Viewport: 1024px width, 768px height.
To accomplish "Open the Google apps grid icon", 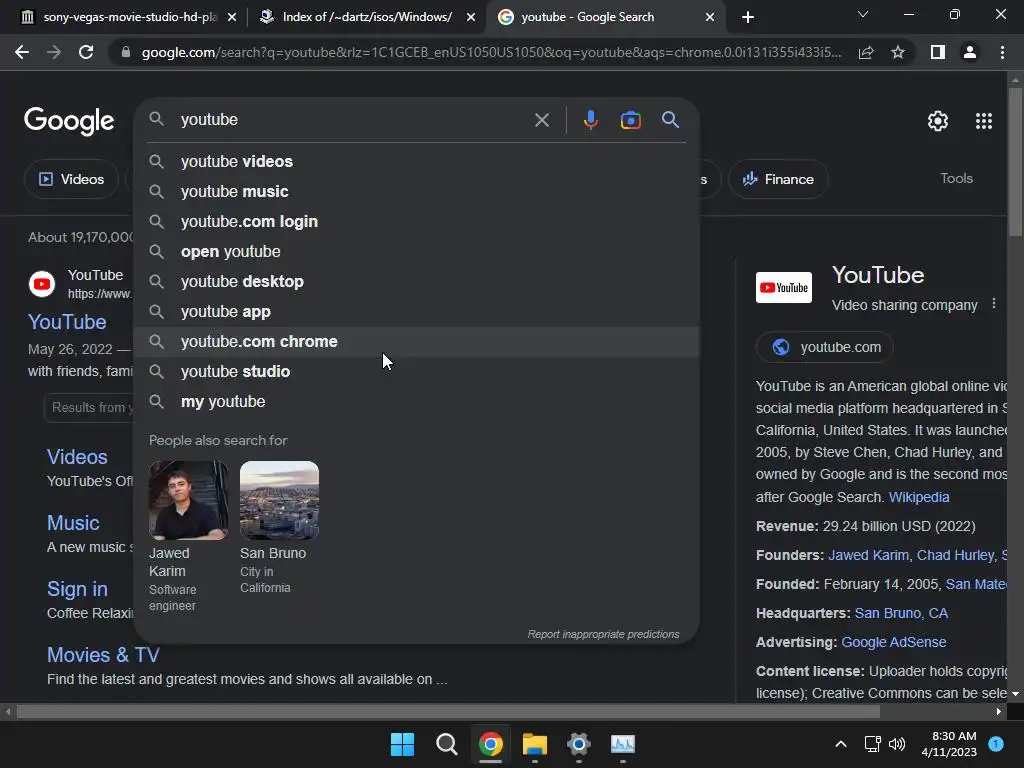I will click(x=984, y=121).
